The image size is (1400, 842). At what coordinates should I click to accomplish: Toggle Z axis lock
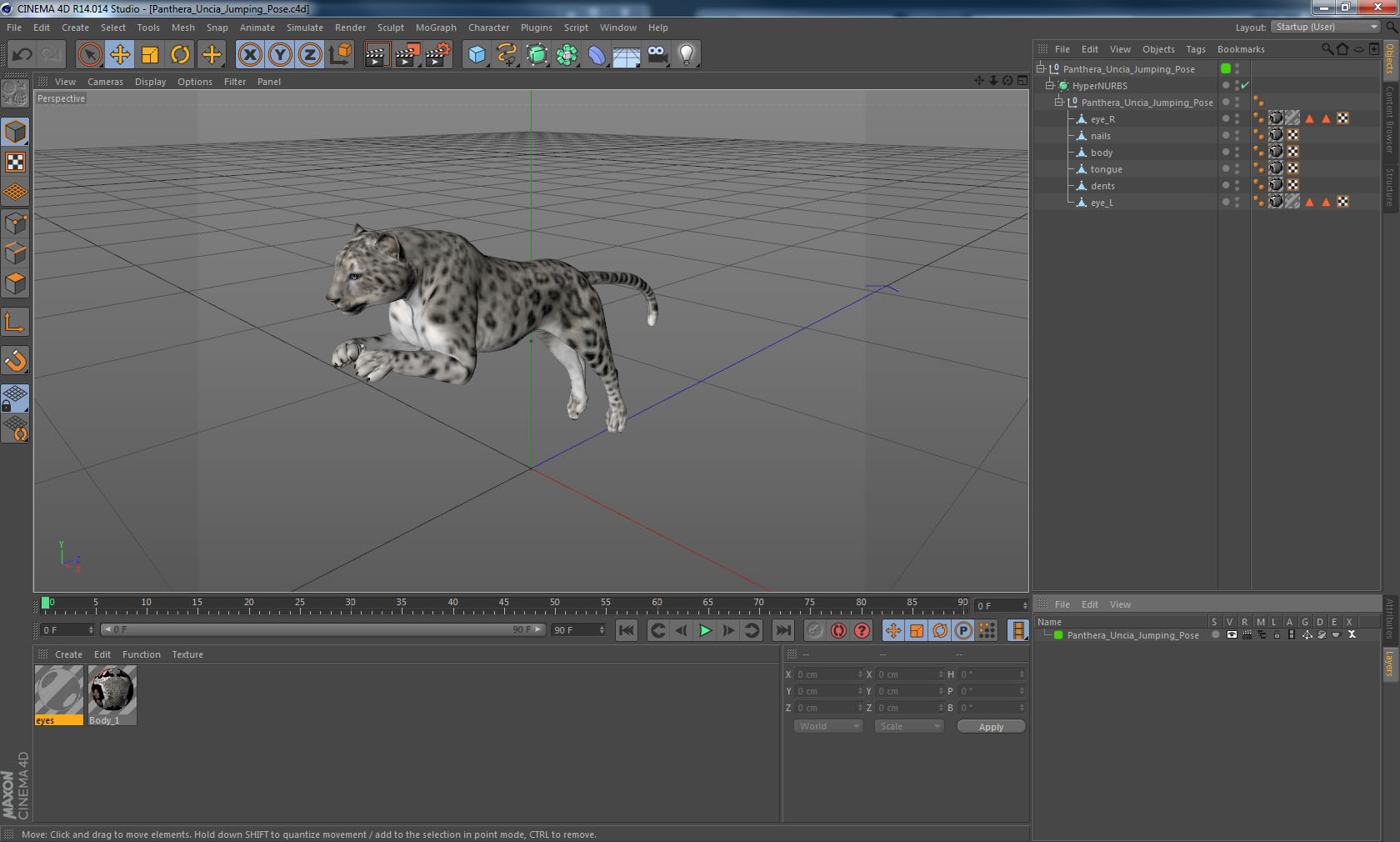(310, 55)
